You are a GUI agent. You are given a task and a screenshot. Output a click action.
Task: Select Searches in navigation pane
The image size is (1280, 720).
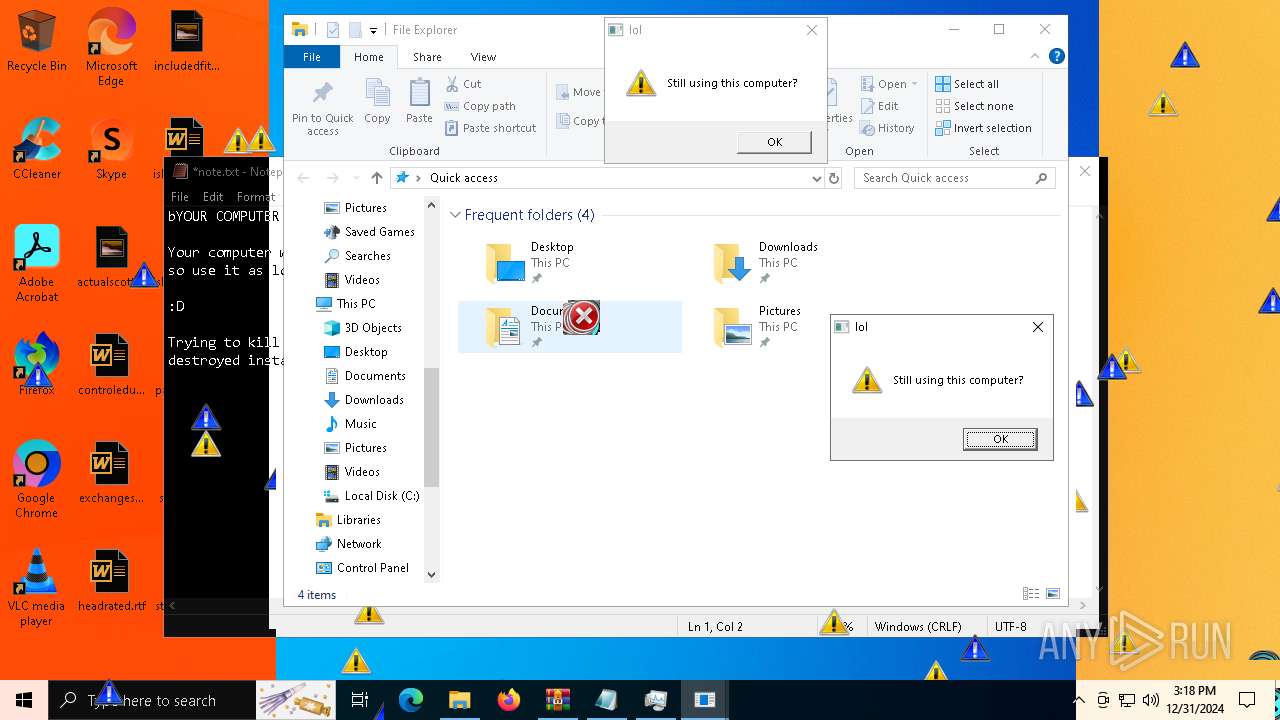click(x=357, y=256)
